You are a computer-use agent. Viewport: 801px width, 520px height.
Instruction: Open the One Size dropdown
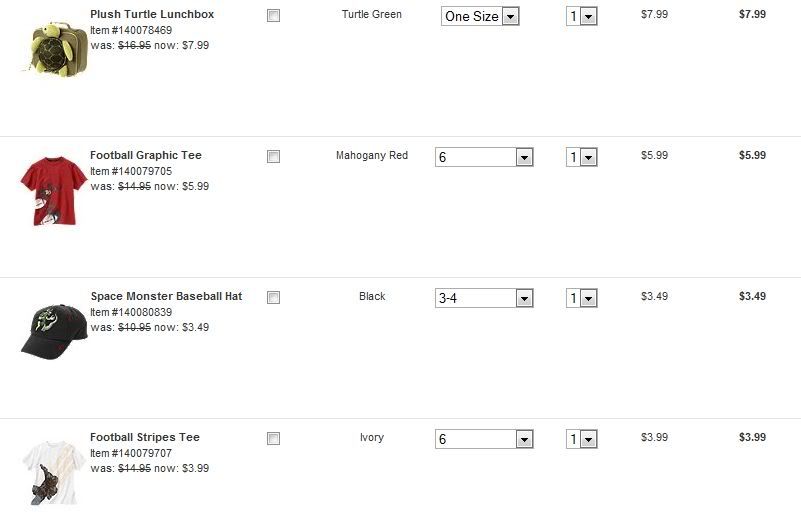[x=480, y=16]
